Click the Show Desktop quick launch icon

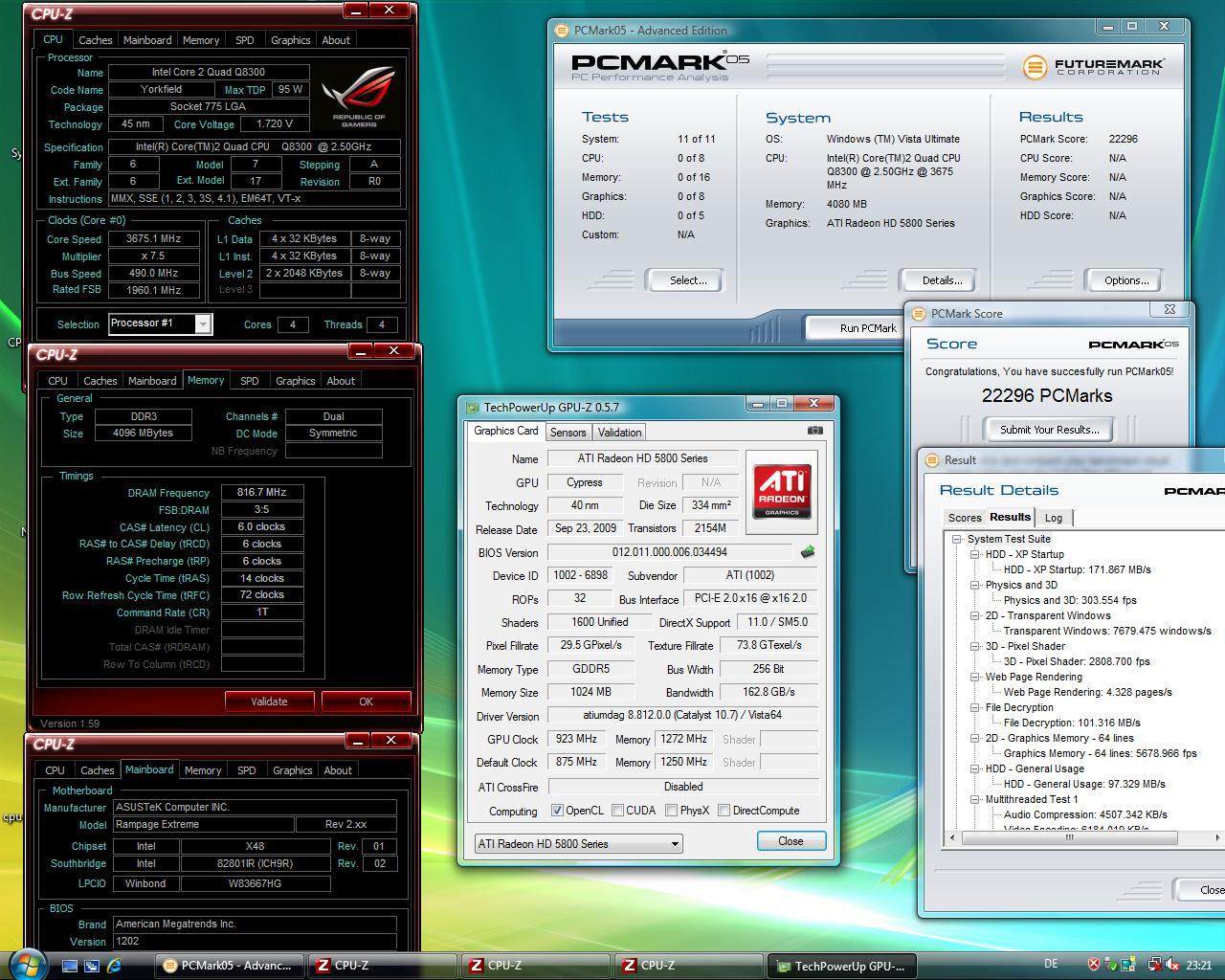[70, 966]
